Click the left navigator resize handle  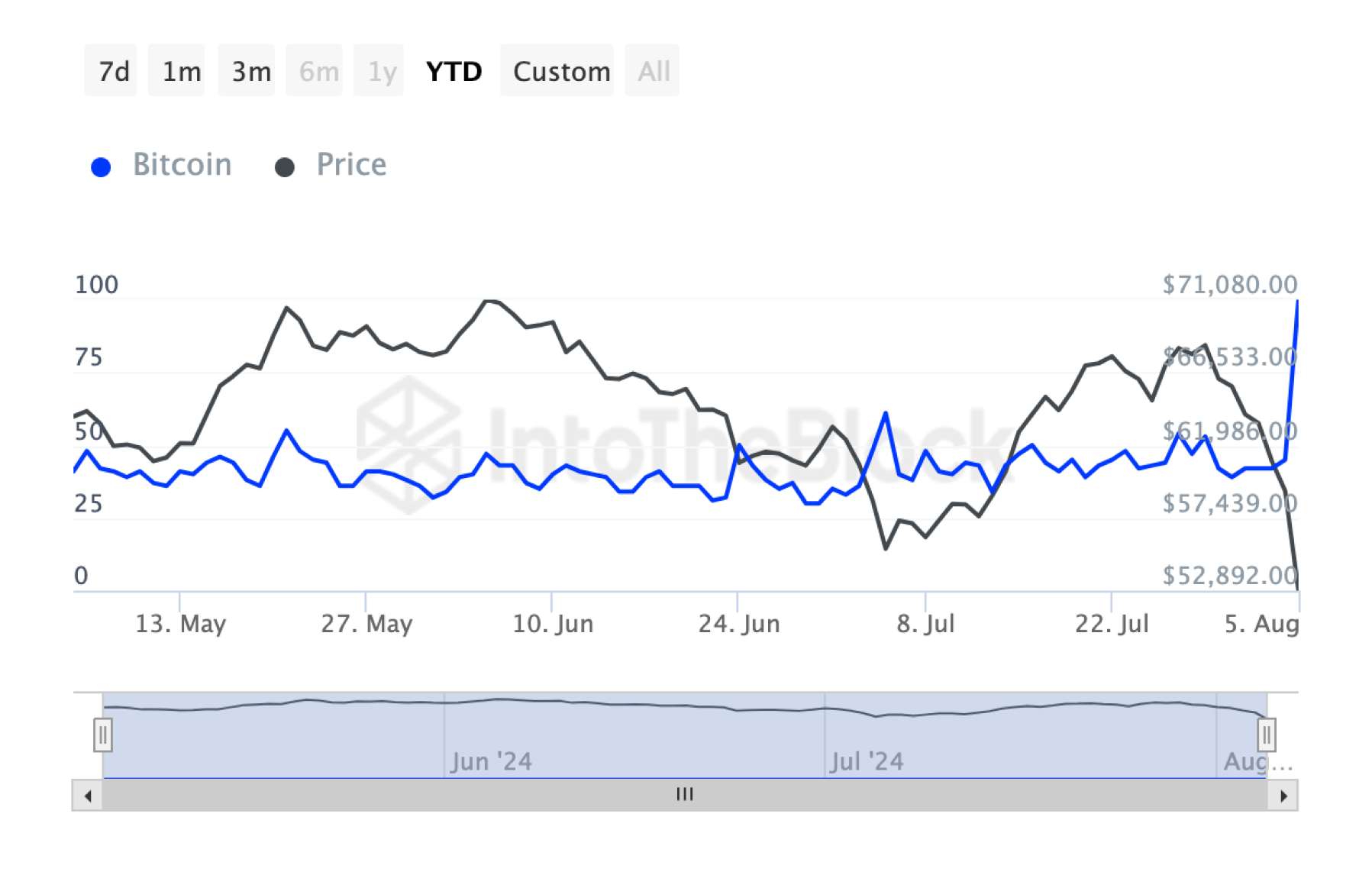pos(103,735)
